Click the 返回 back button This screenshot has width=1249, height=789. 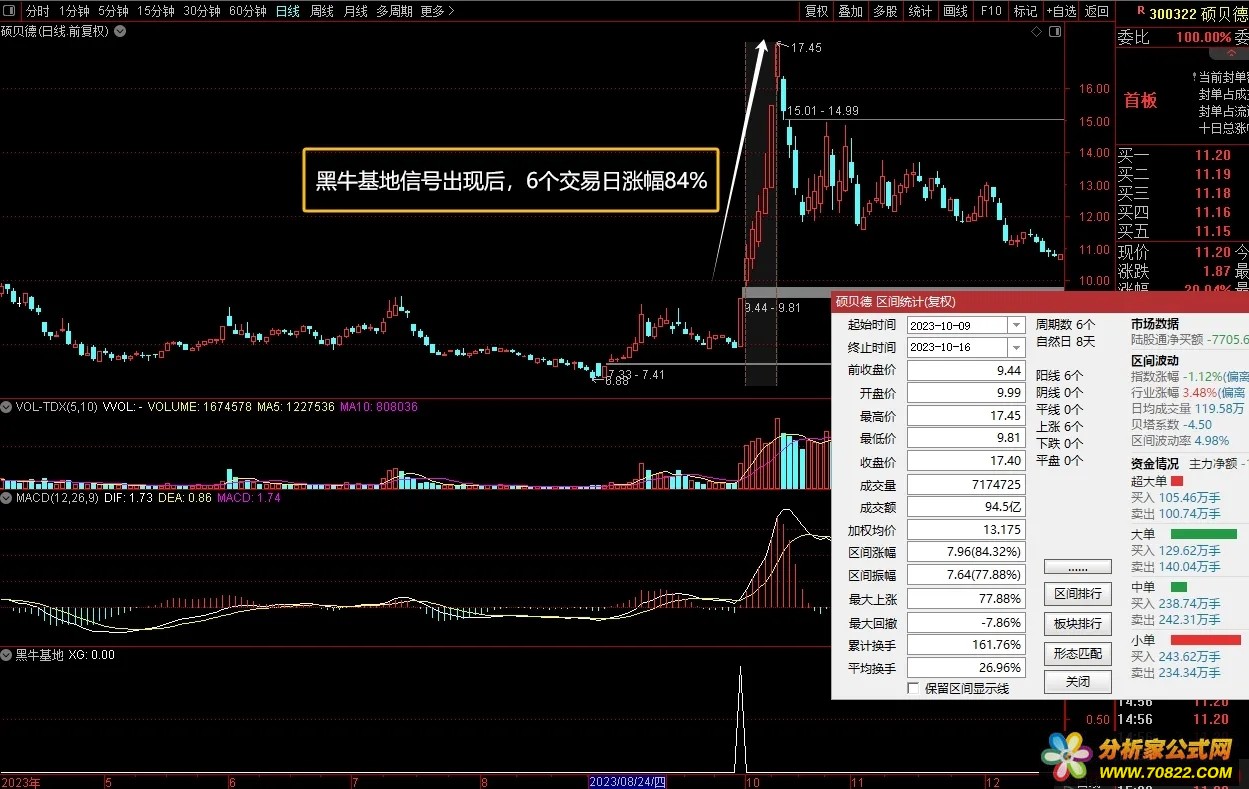click(x=1097, y=11)
